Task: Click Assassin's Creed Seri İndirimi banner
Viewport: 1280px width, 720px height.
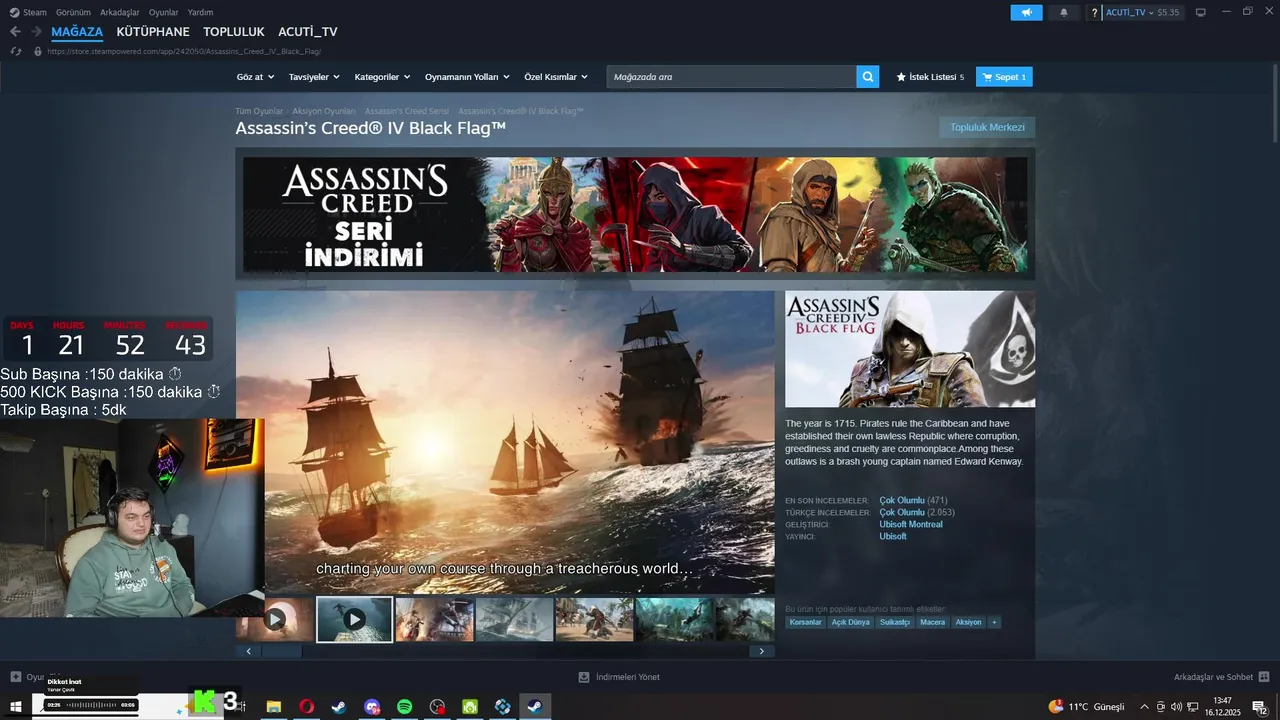Action: pos(635,214)
